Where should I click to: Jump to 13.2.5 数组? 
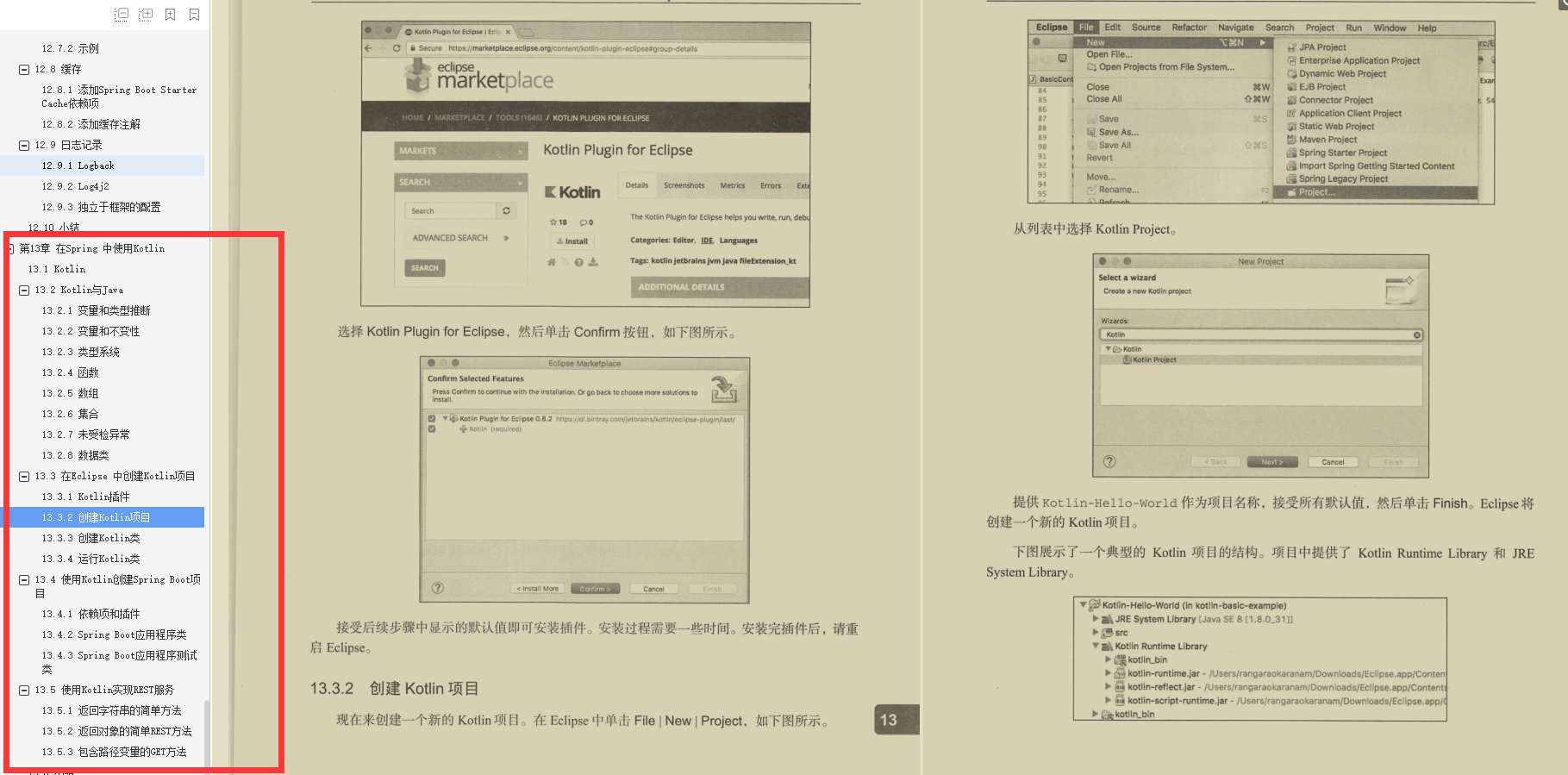click(x=70, y=393)
